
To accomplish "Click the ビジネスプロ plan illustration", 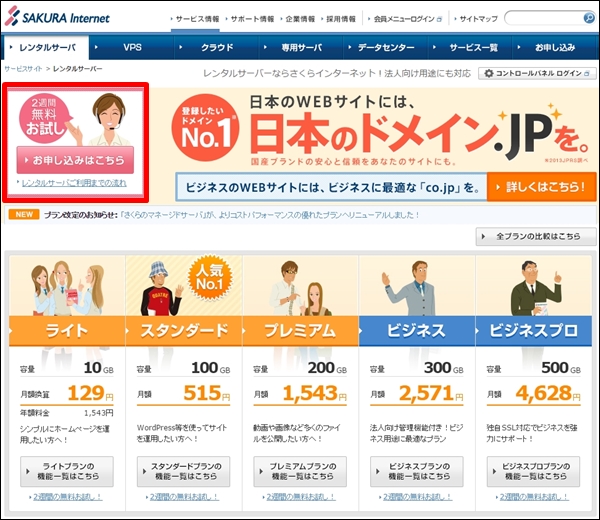I will [x=536, y=288].
